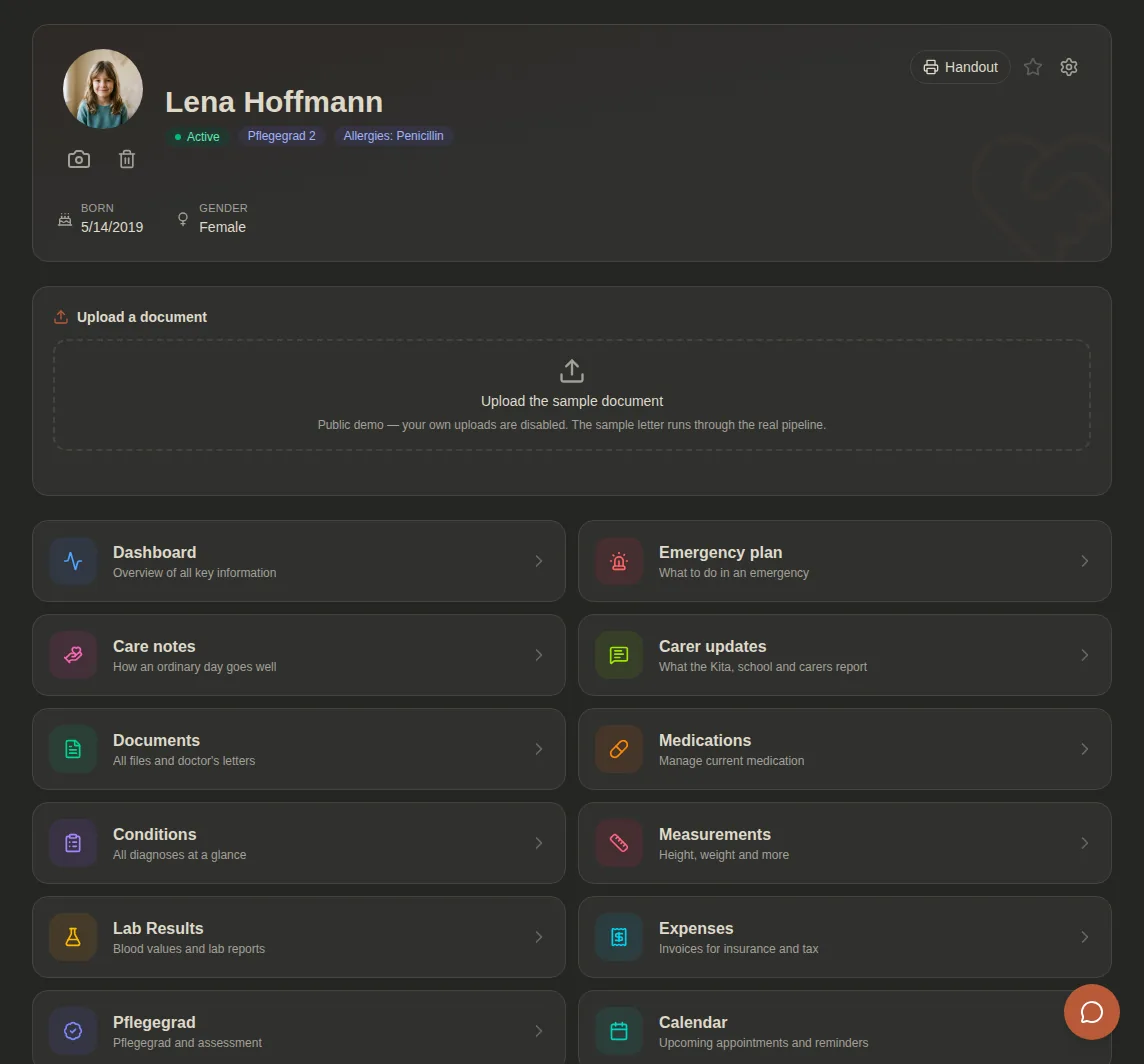Select the Expenses section title
Image resolution: width=1144 pixels, height=1064 pixels.
click(696, 929)
